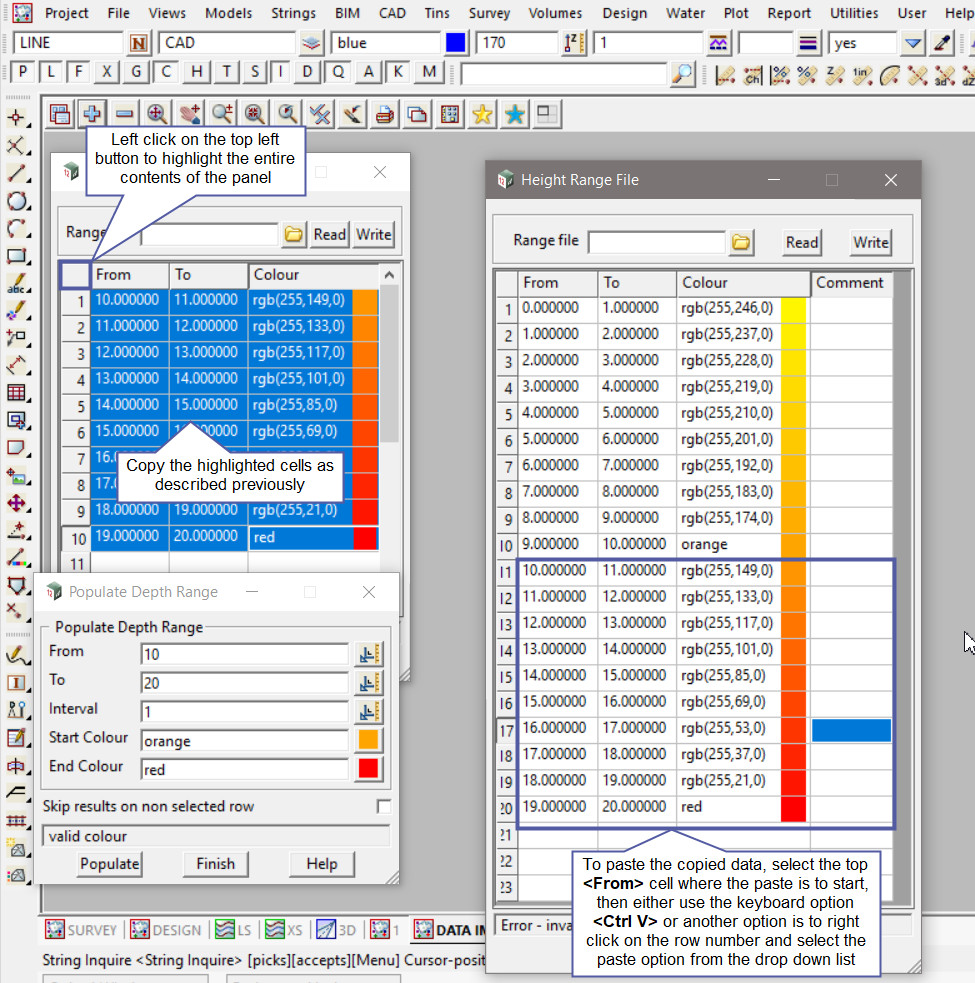Click the magnifier search icon after text box
The width and height of the screenshot is (975, 983).
682,73
